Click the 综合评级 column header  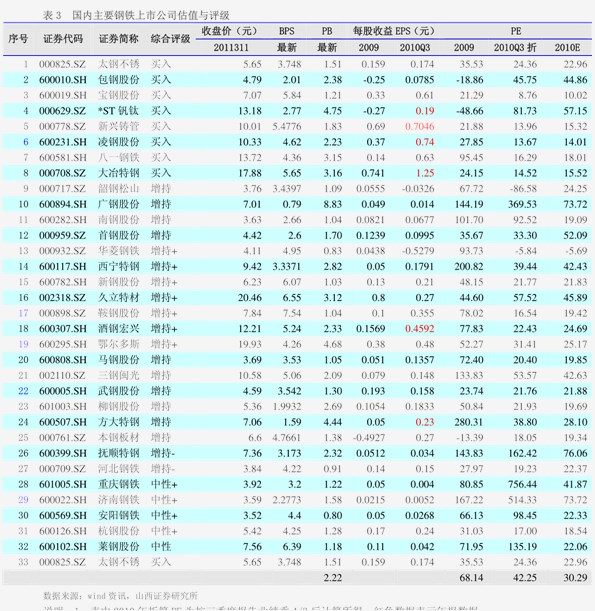tap(170, 39)
